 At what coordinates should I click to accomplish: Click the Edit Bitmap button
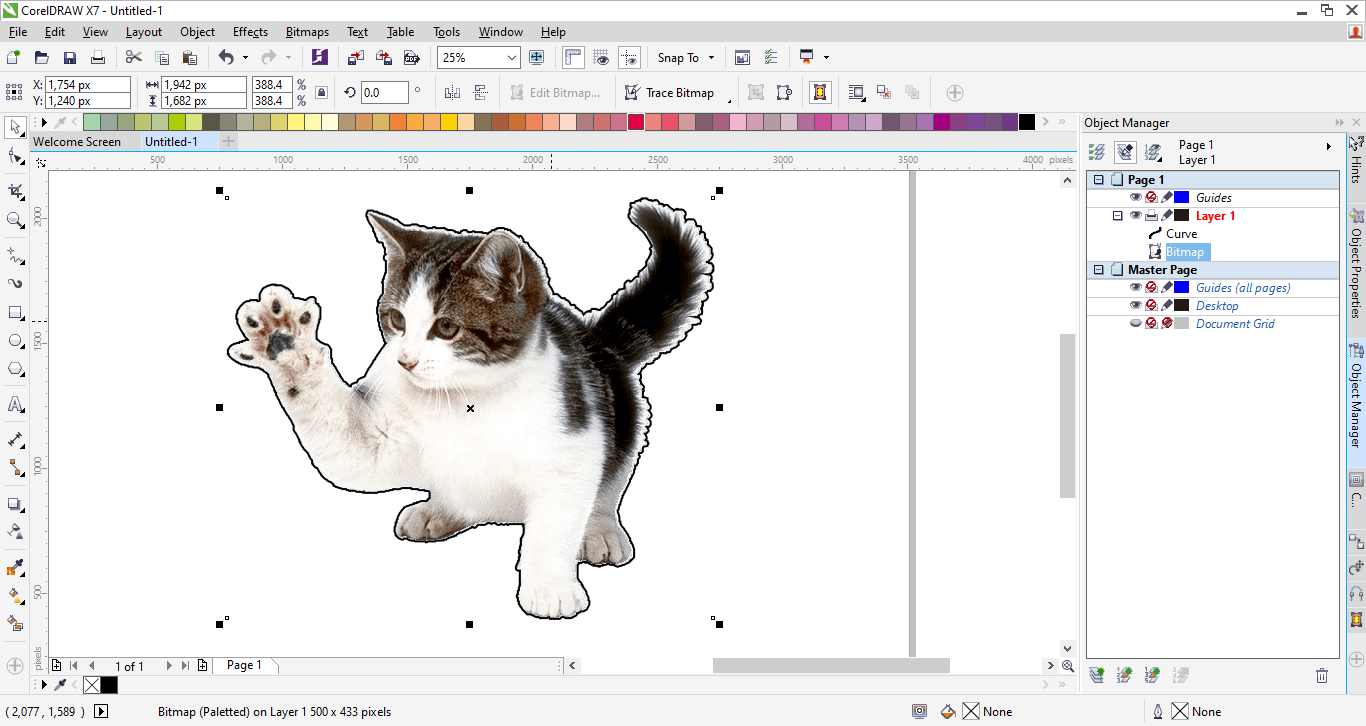click(556, 92)
